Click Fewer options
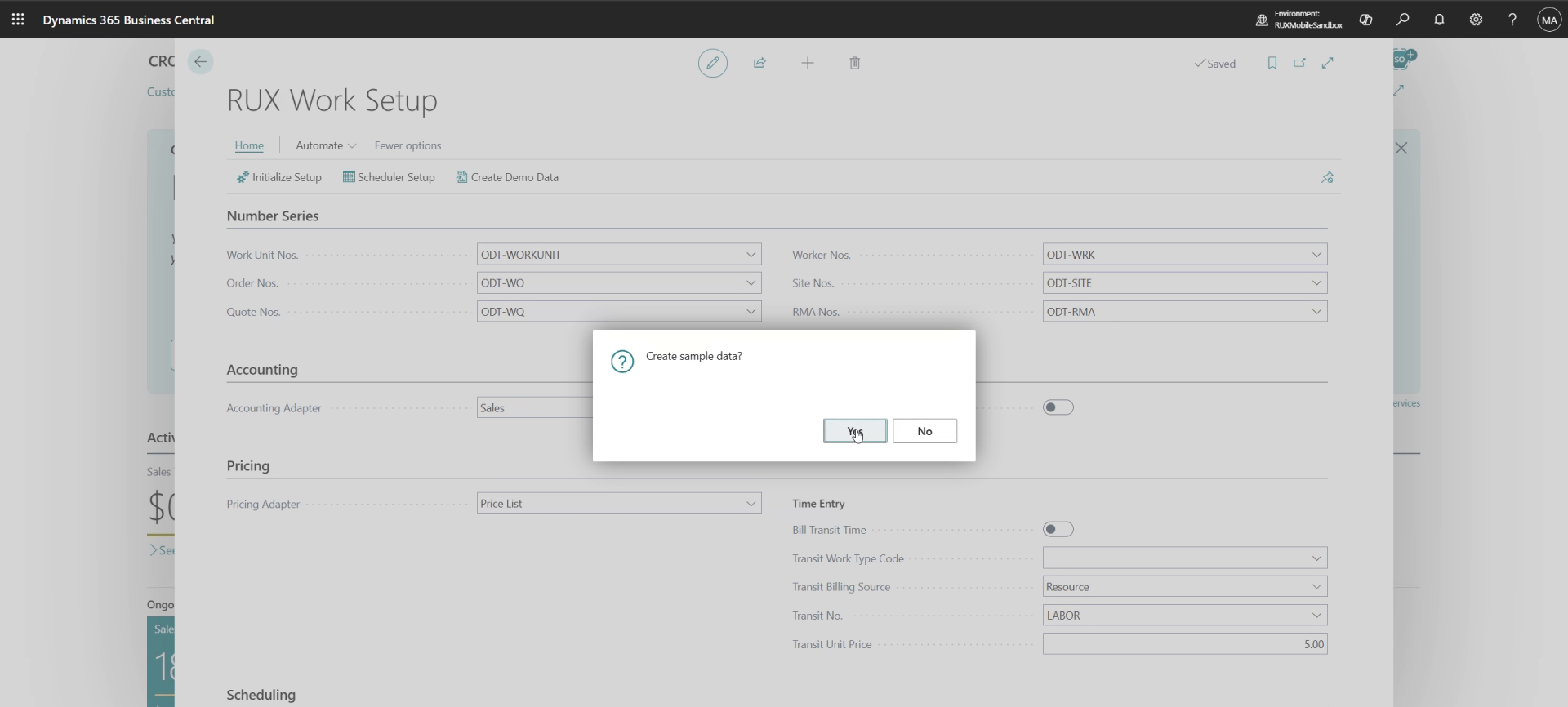 pyautogui.click(x=408, y=145)
